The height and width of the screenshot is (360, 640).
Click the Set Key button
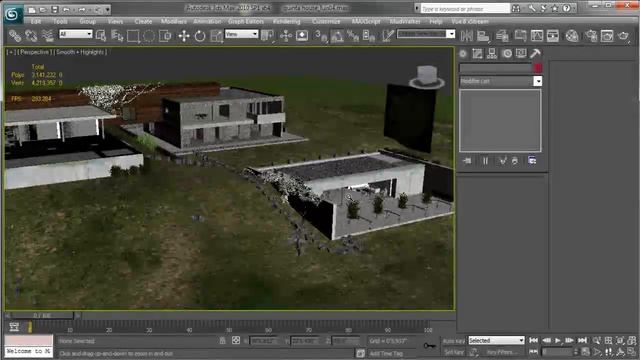click(453, 352)
